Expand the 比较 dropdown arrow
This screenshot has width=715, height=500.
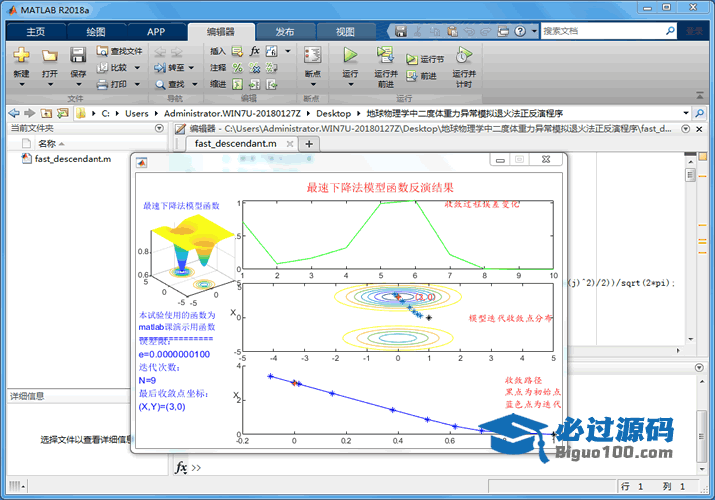click(137, 68)
